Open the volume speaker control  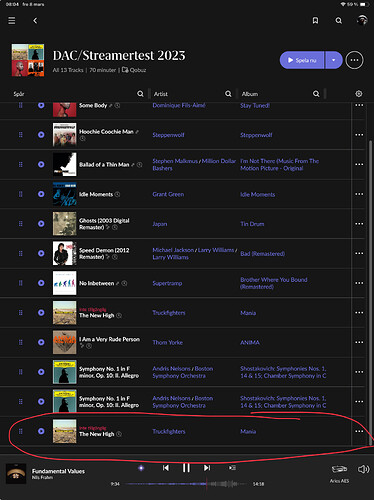coord(363,469)
